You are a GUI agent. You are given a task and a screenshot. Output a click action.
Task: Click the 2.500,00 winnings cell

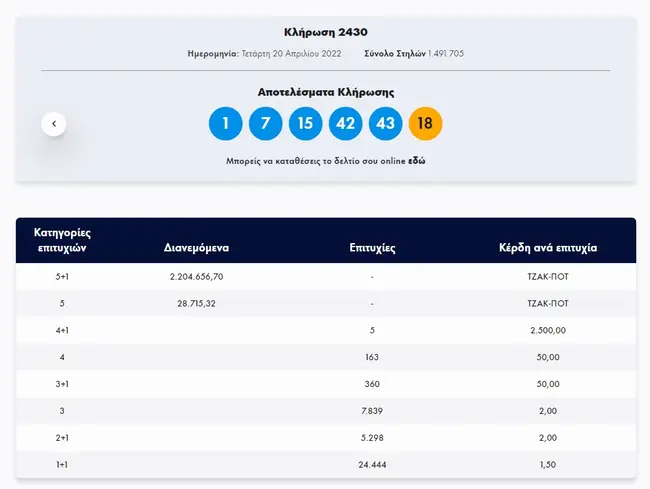547,328
